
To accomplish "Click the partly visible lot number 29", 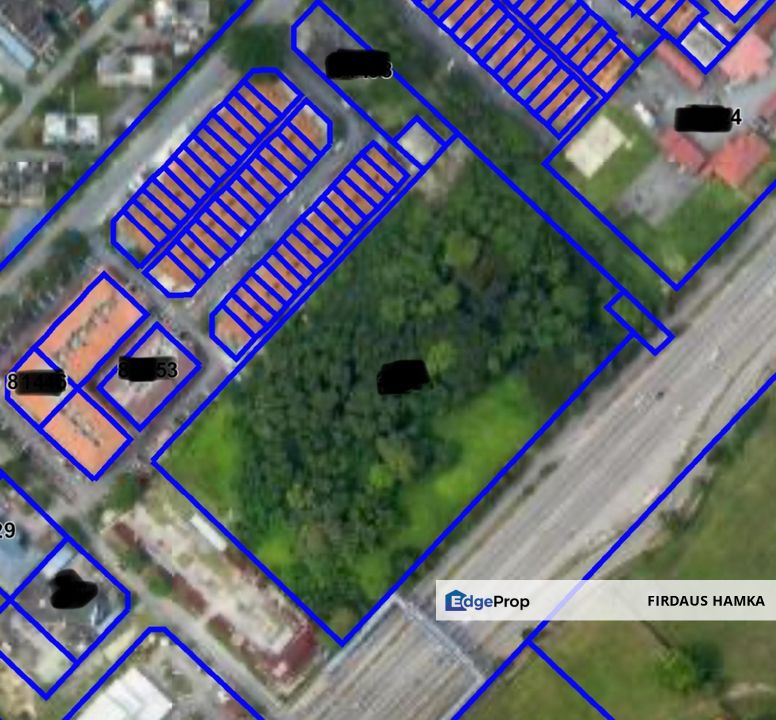I will (x=7, y=530).
